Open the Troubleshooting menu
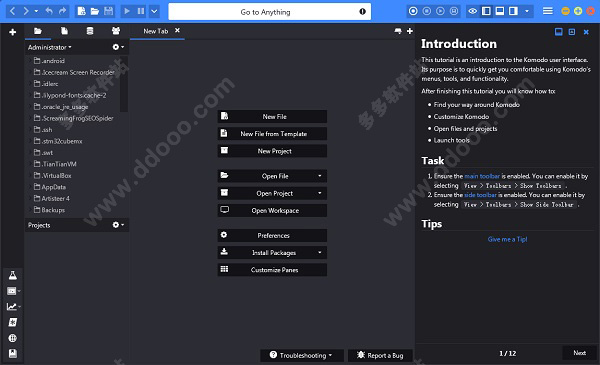 click(302, 355)
